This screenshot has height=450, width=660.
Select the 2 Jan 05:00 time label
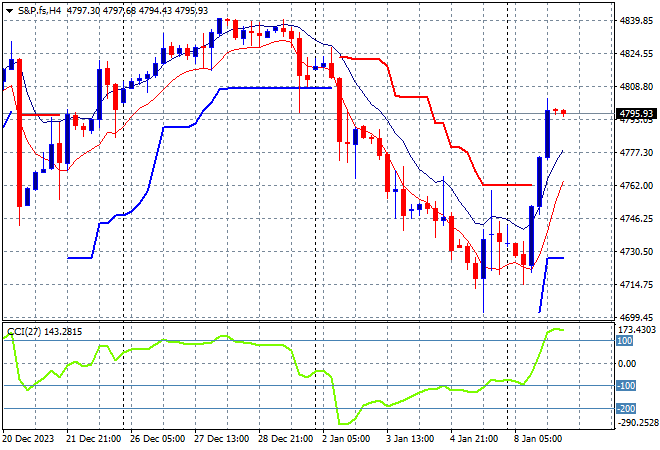(x=345, y=438)
